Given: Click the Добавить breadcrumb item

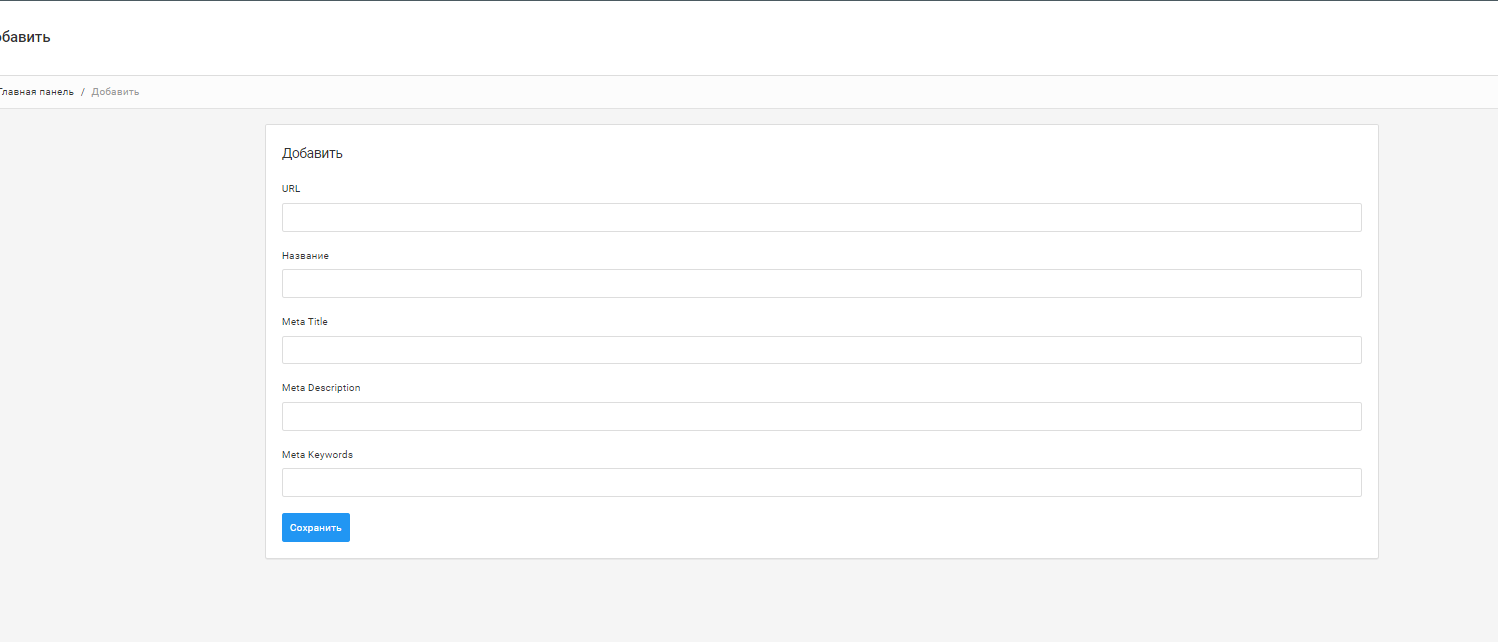Looking at the screenshot, I should (115, 92).
